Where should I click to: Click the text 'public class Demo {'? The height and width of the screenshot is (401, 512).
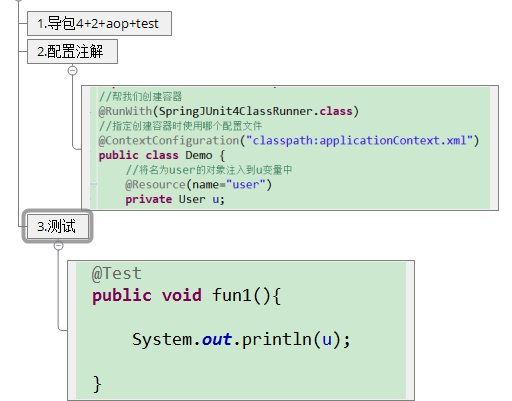tap(162, 155)
